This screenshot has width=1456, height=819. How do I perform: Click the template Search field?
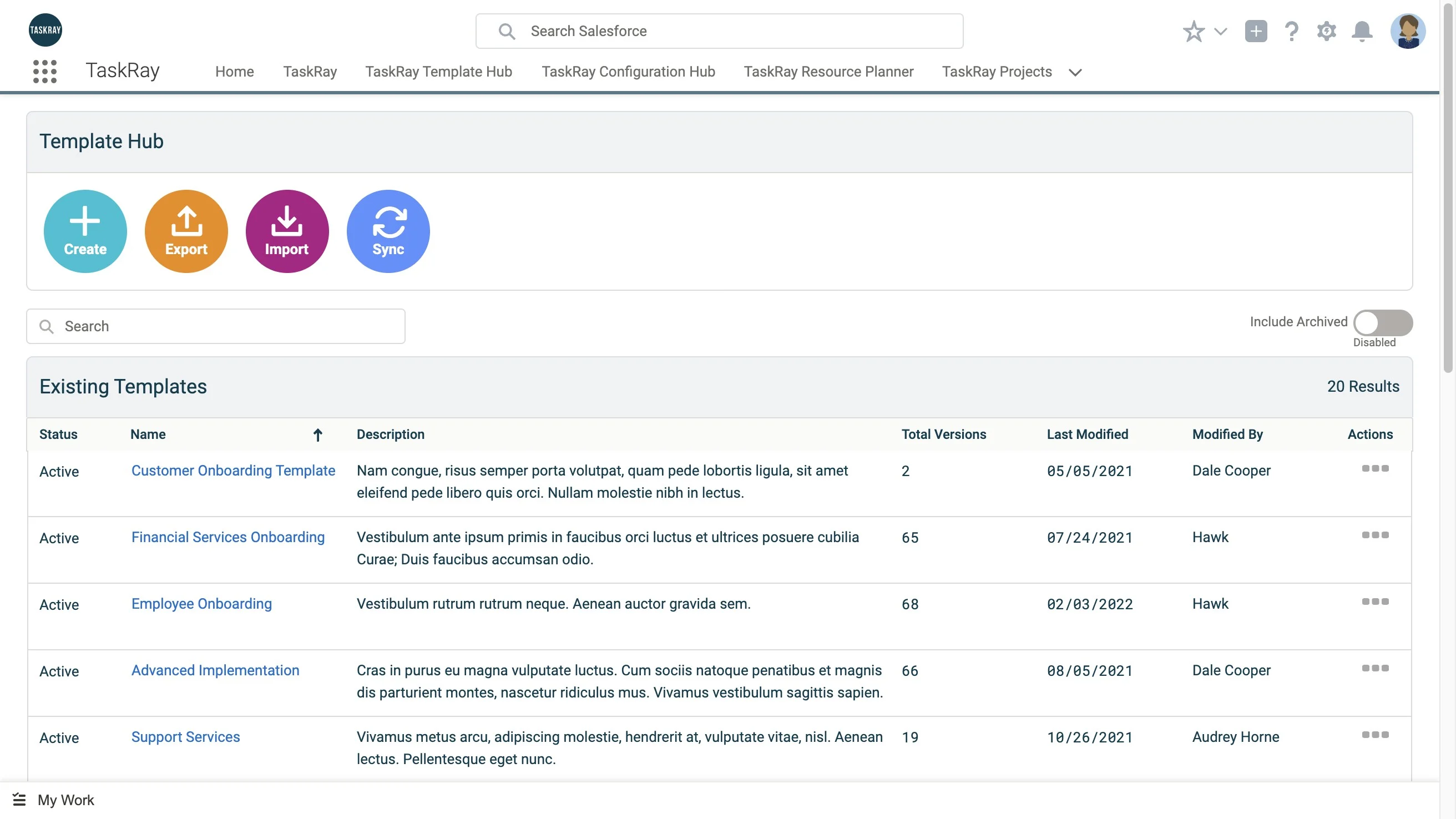pyautogui.click(x=216, y=326)
